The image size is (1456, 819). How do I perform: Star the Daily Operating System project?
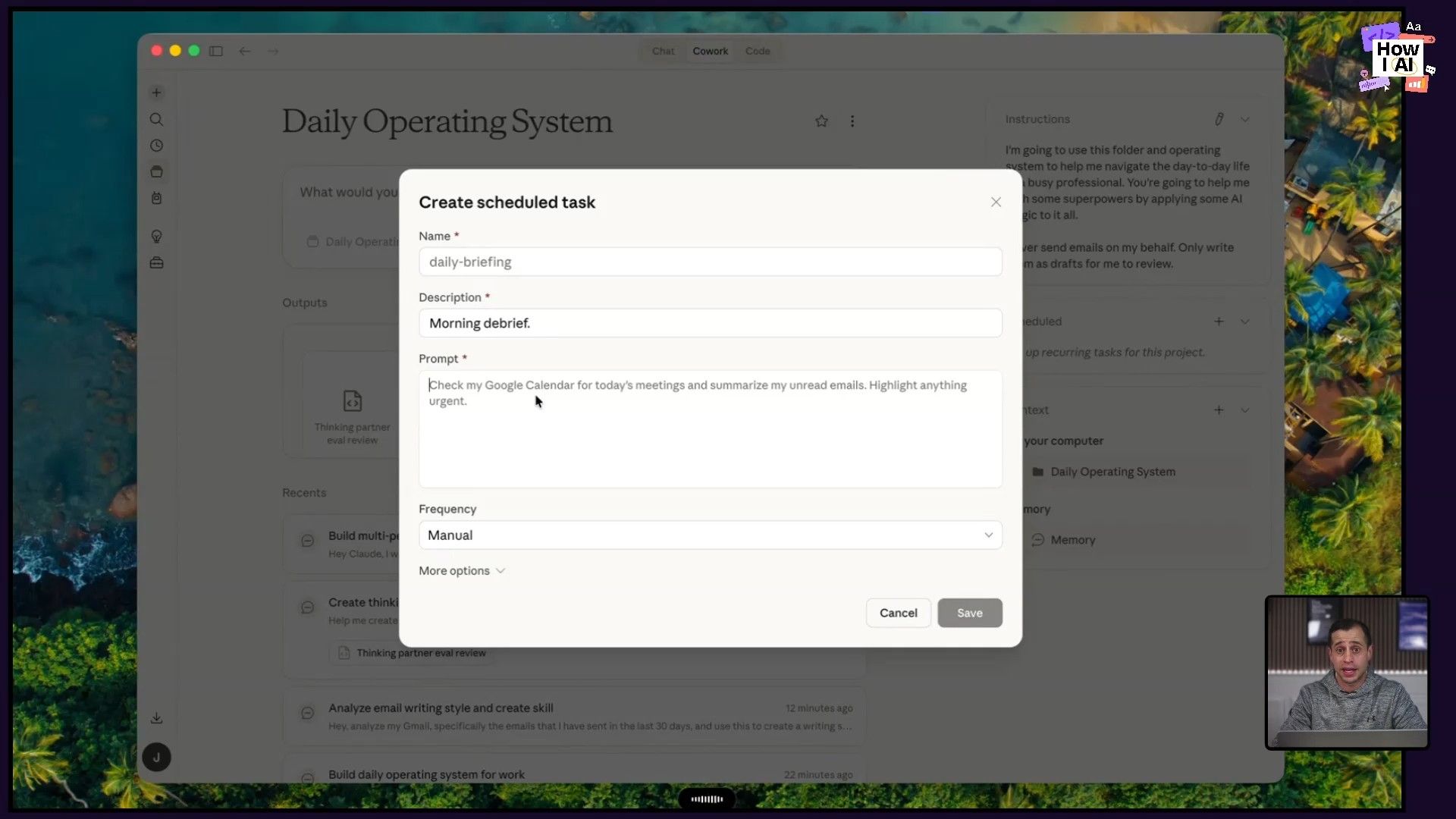pyautogui.click(x=821, y=121)
